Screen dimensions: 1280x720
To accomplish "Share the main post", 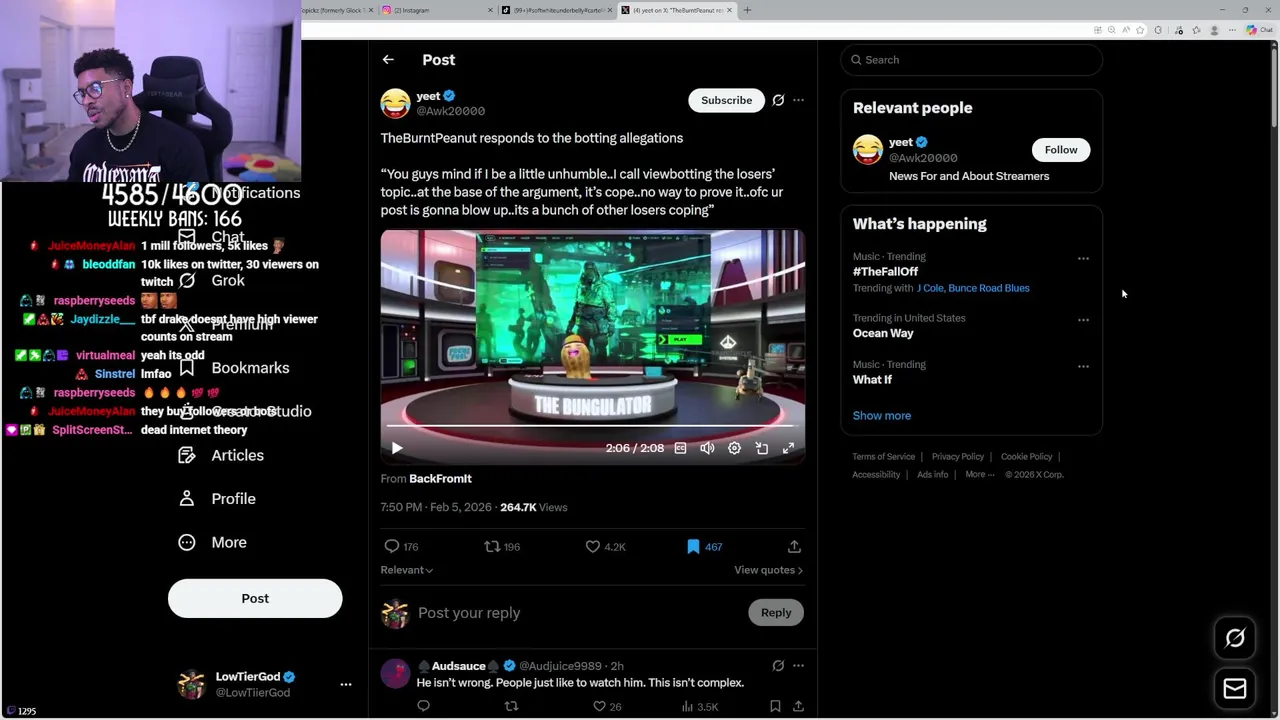I will (x=794, y=547).
